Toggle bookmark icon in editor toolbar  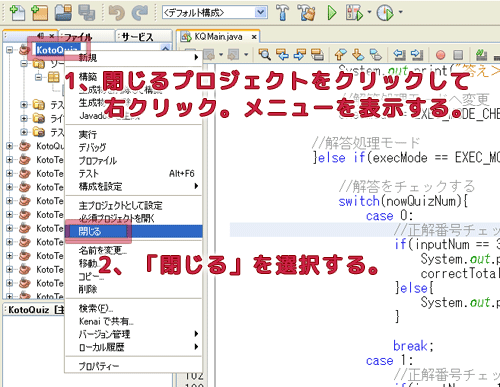click(376, 54)
